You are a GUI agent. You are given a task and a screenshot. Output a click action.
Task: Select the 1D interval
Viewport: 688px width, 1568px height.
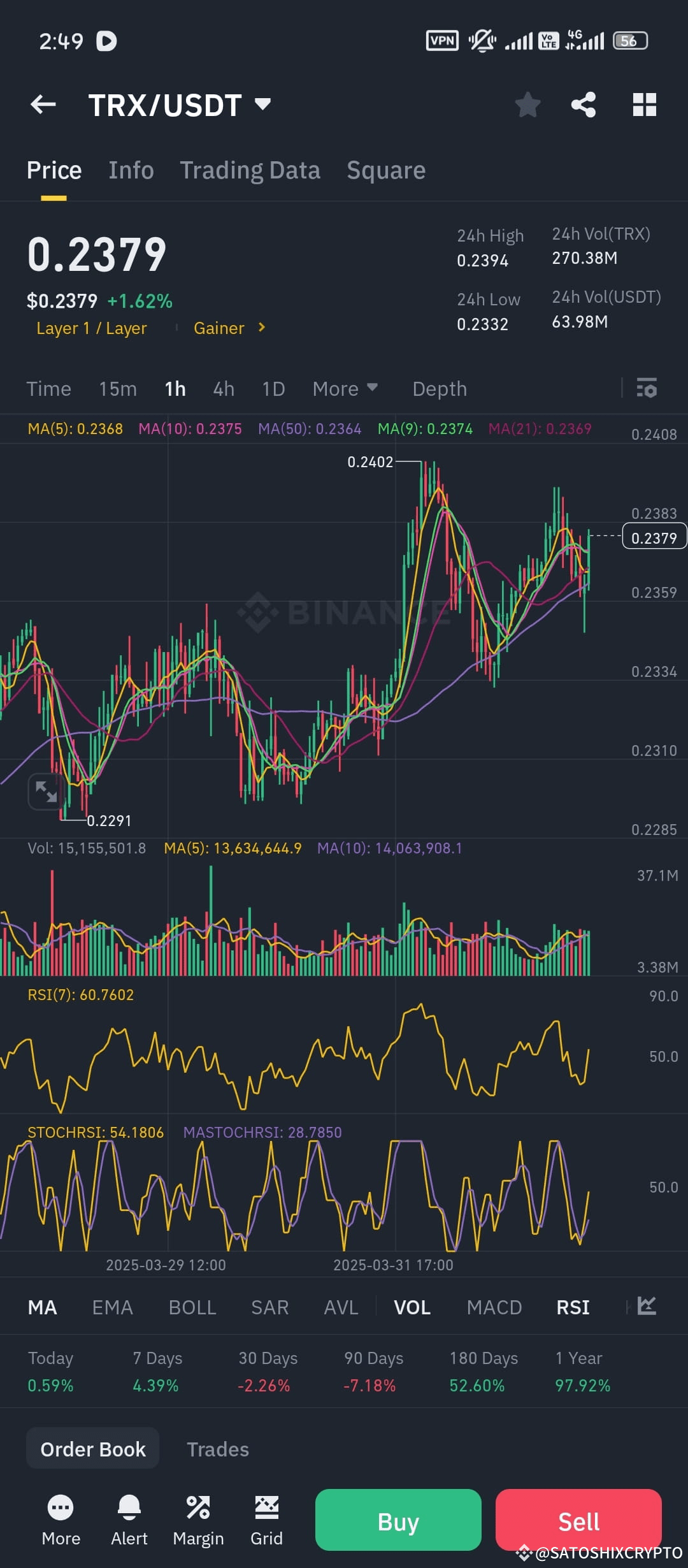point(273,389)
